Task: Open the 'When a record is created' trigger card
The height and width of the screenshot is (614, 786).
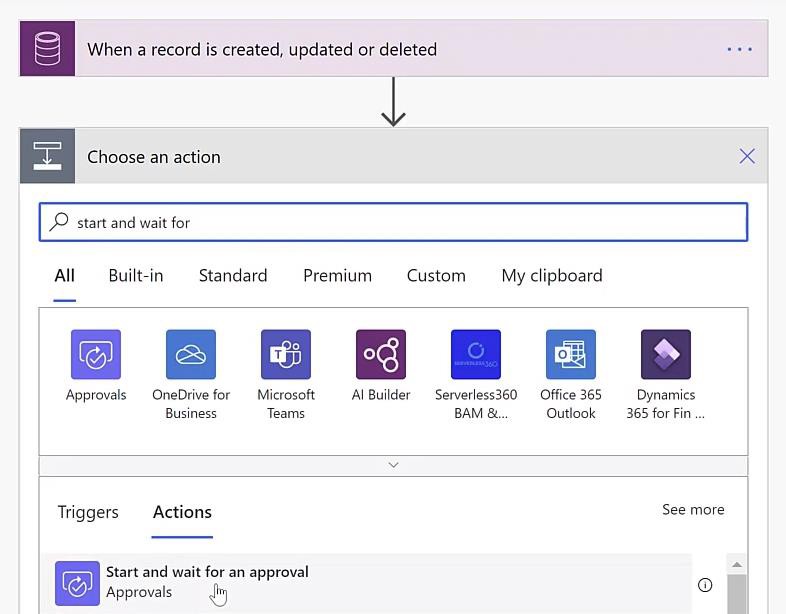Action: point(394,49)
